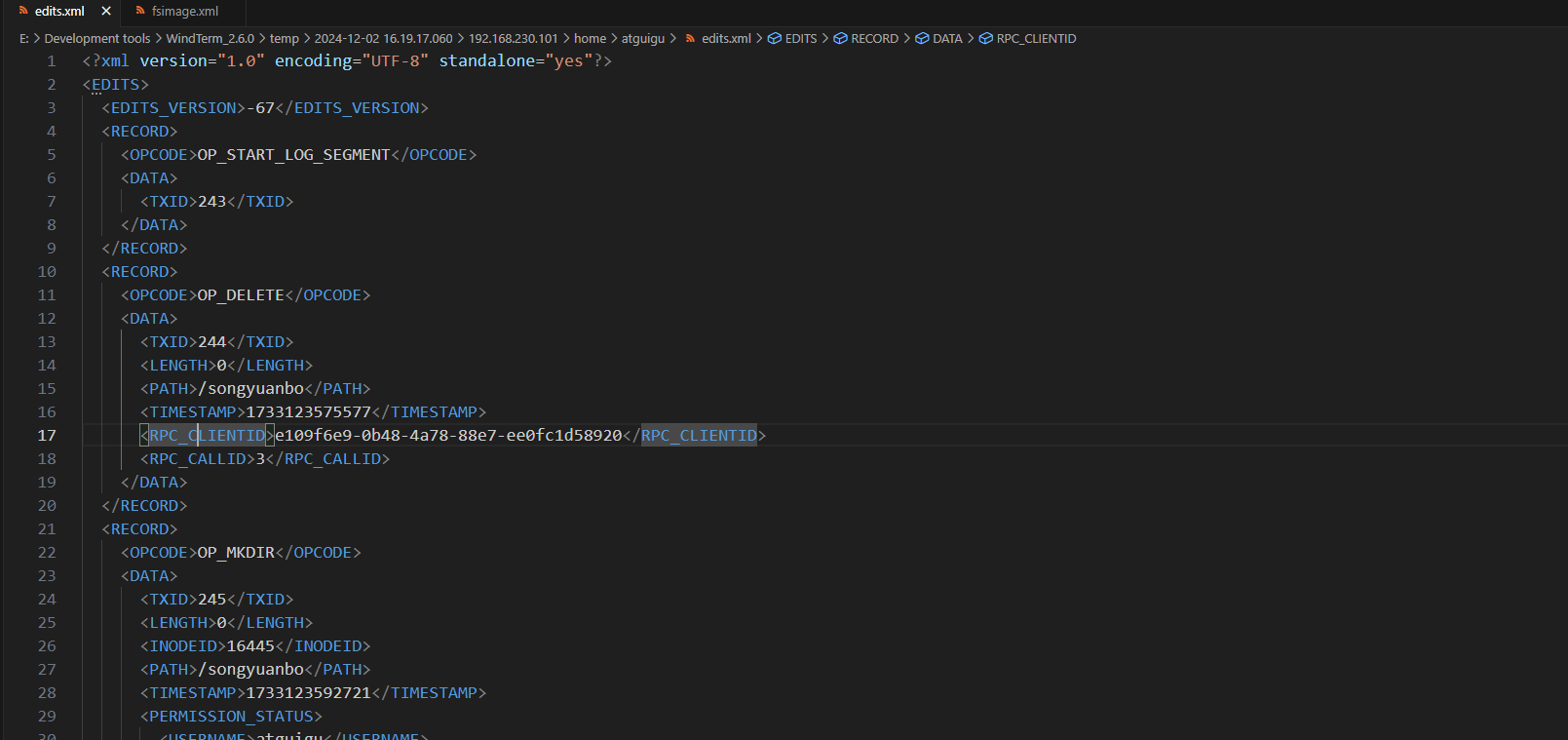Image resolution: width=1568 pixels, height=740 pixels.
Task: Click the 'home' breadcrumb segment
Action: [590, 39]
